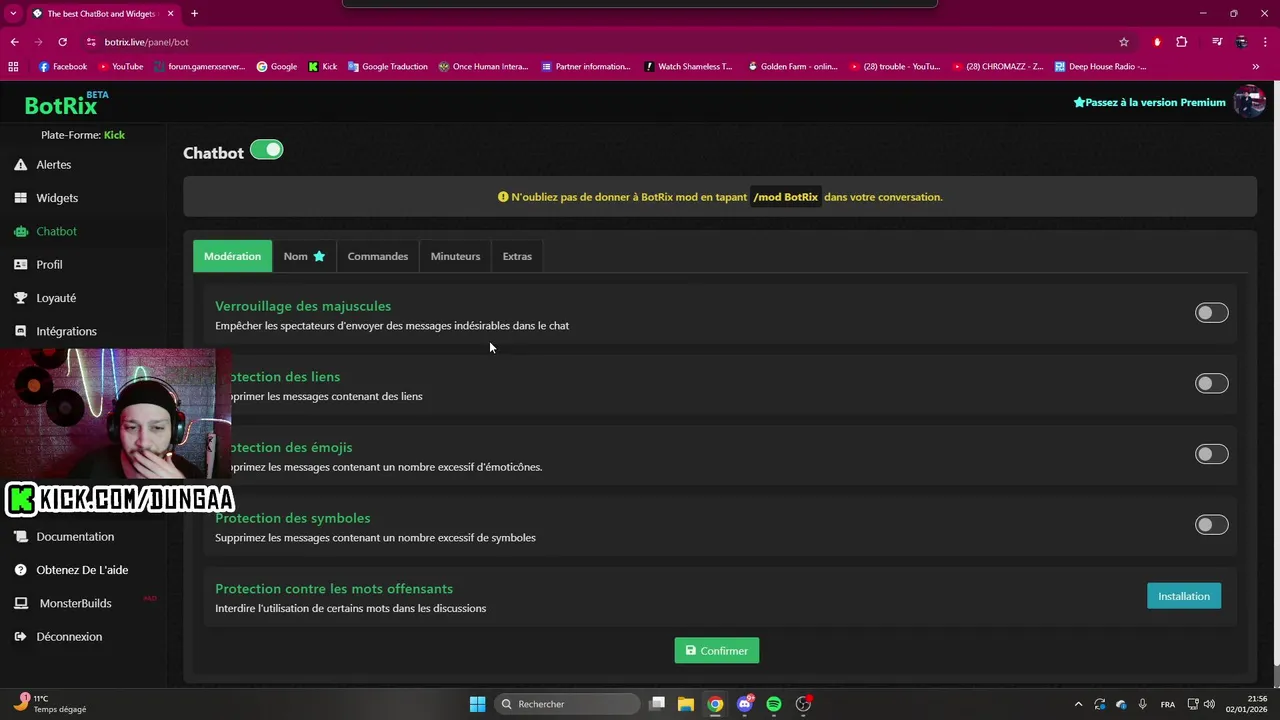Open the Golden Farm bookmark

(x=792, y=67)
